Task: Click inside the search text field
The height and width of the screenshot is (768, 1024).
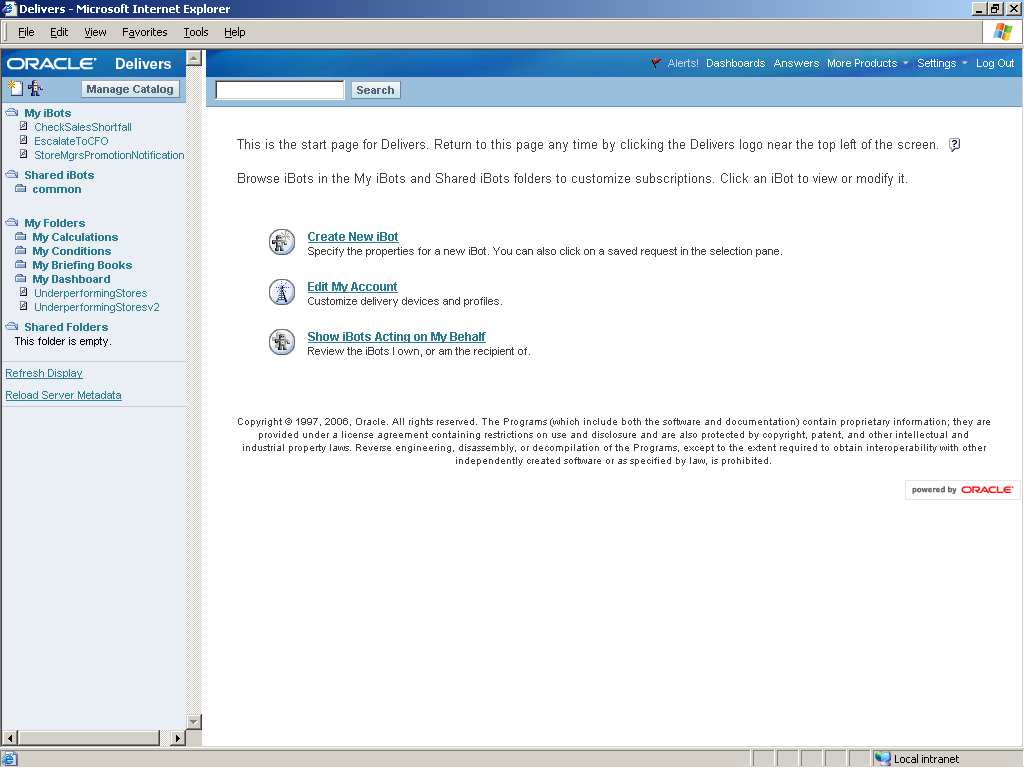Action: (280, 90)
